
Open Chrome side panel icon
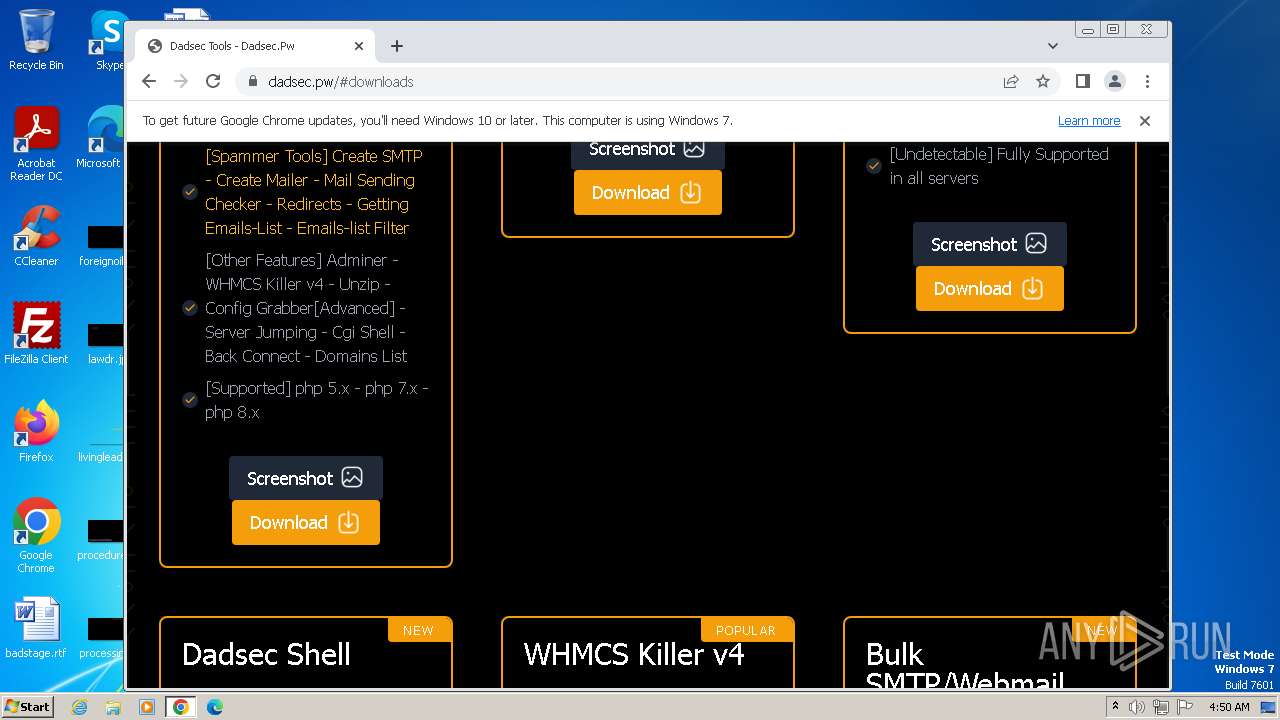point(1083,81)
